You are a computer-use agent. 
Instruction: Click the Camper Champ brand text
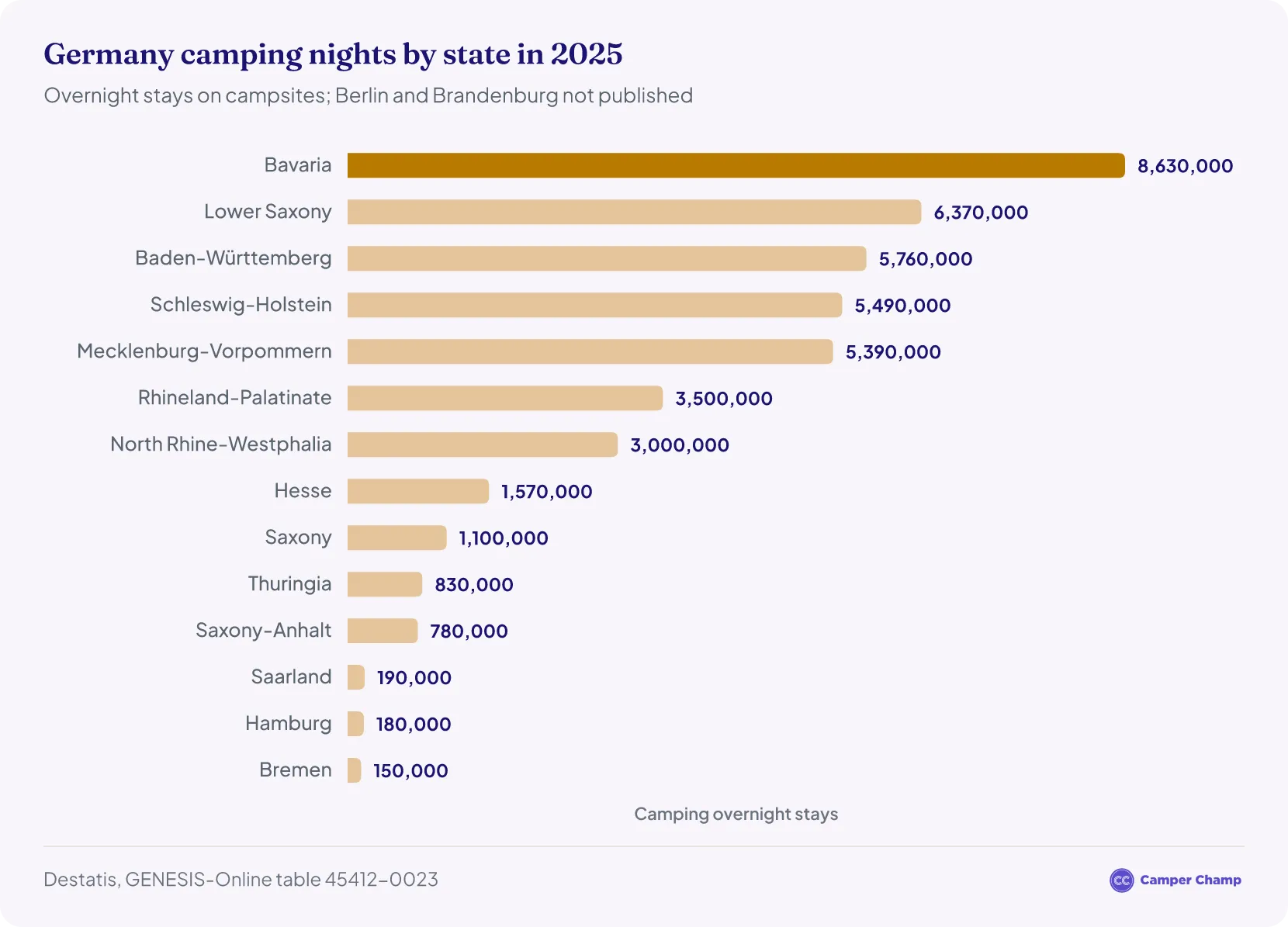[x=1190, y=880]
